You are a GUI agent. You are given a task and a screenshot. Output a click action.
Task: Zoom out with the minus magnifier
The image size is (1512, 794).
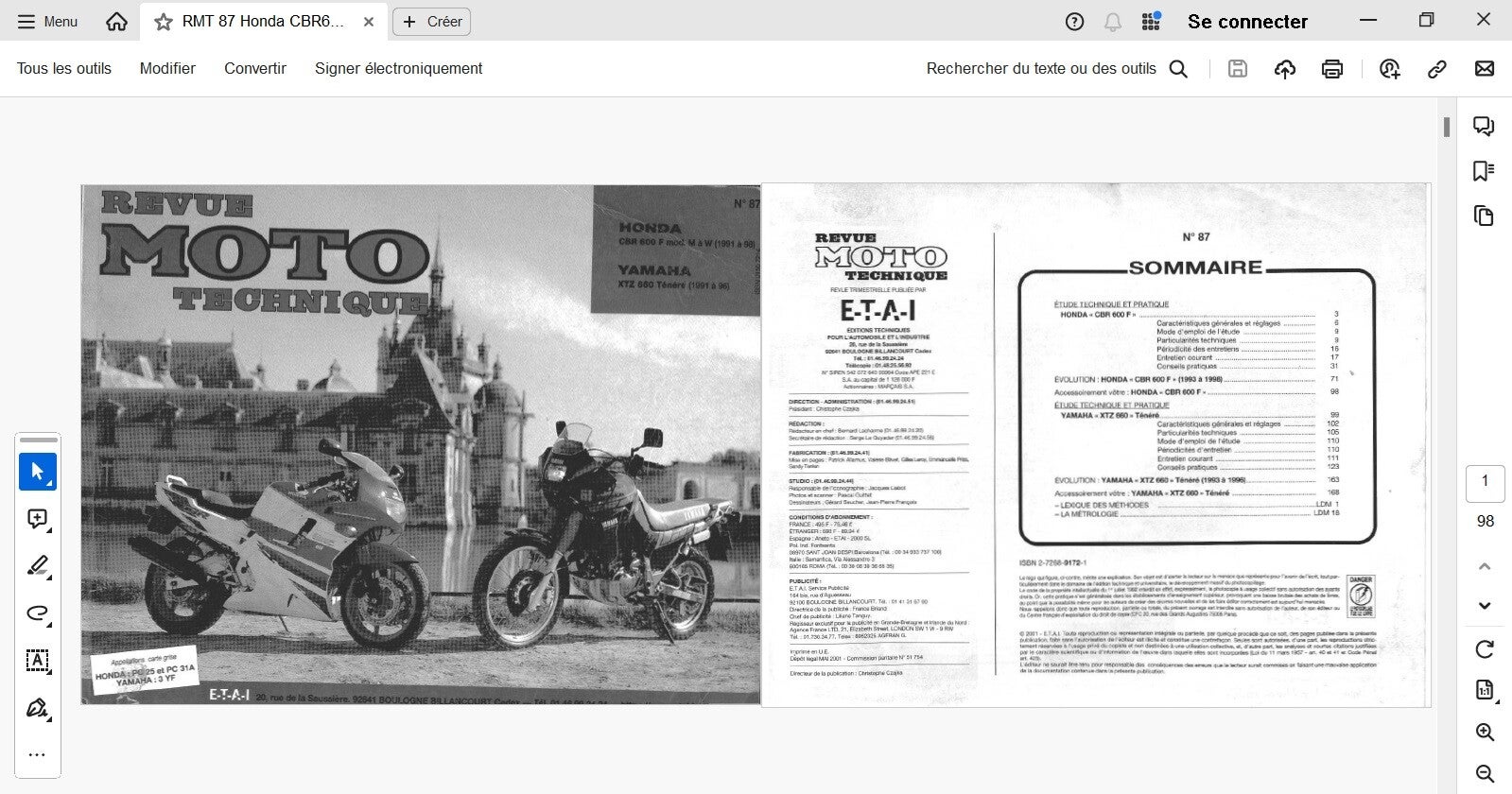point(1485,774)
